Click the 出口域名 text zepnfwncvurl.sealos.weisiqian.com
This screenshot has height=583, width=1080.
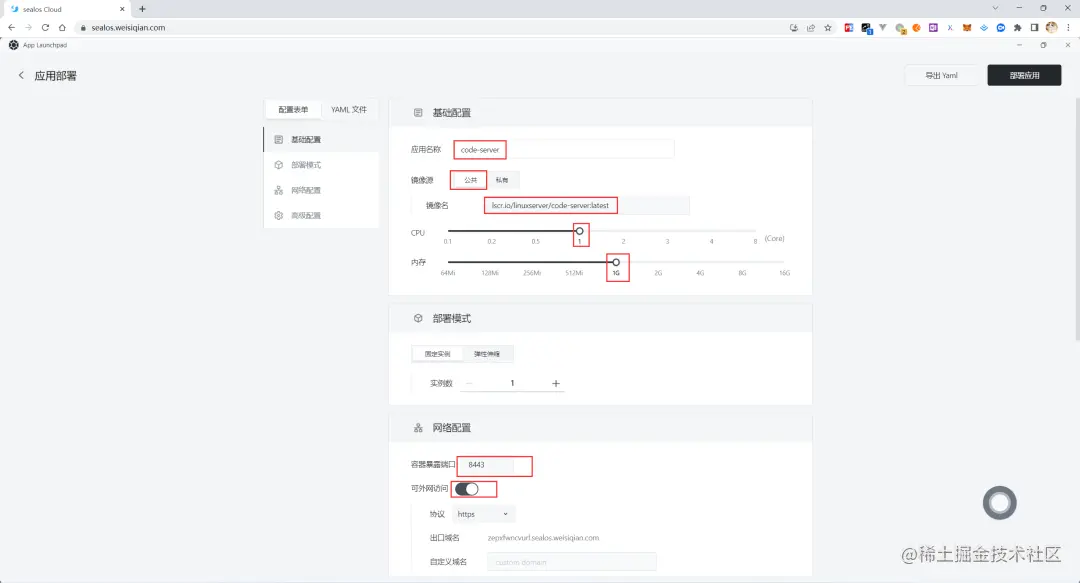(543, 538)
